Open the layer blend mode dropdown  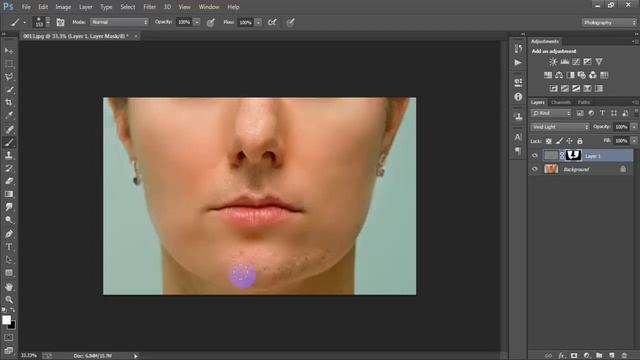tap(560, 127)
